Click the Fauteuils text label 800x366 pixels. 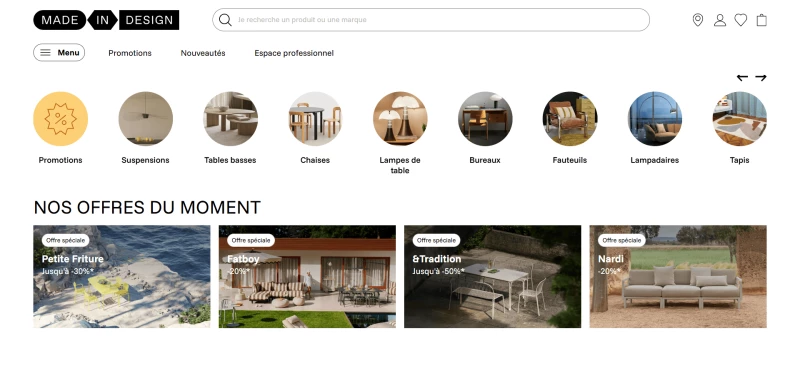[569, 160]
